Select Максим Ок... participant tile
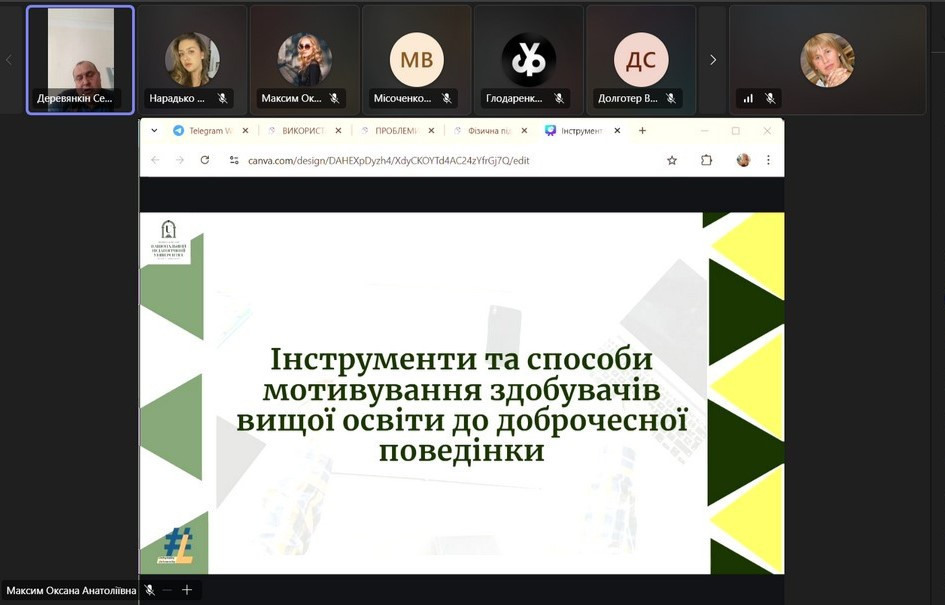Viewport: 945px width, 605px height. point(304,60)
